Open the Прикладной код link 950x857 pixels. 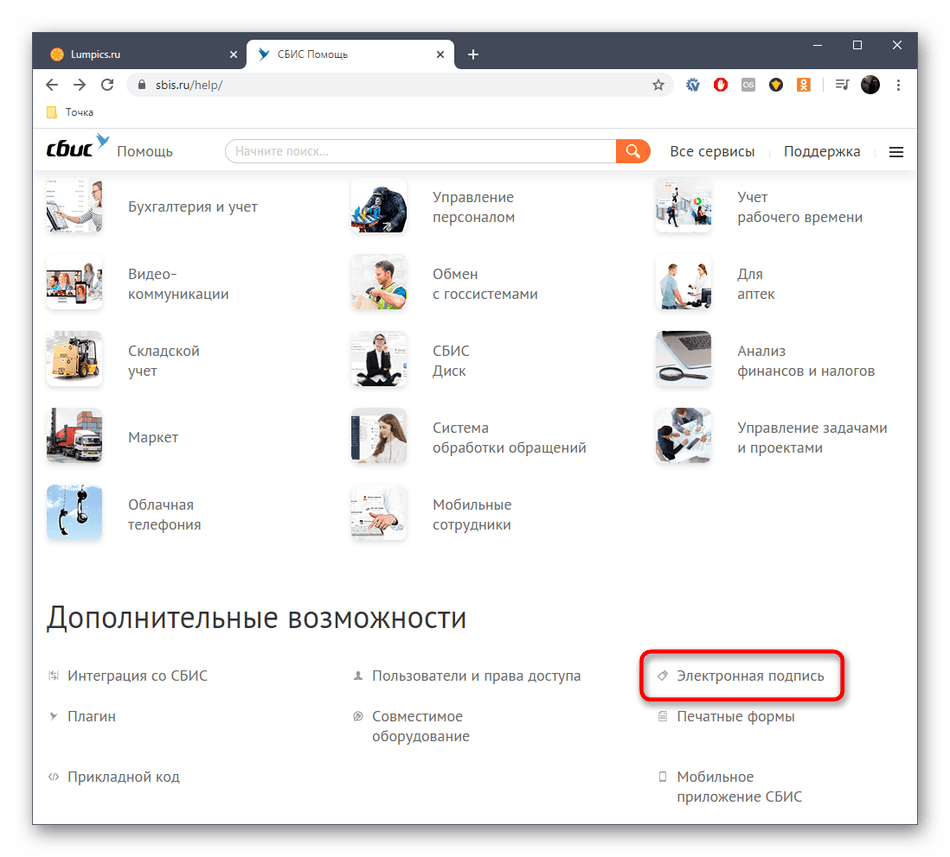tap(124, 776)
